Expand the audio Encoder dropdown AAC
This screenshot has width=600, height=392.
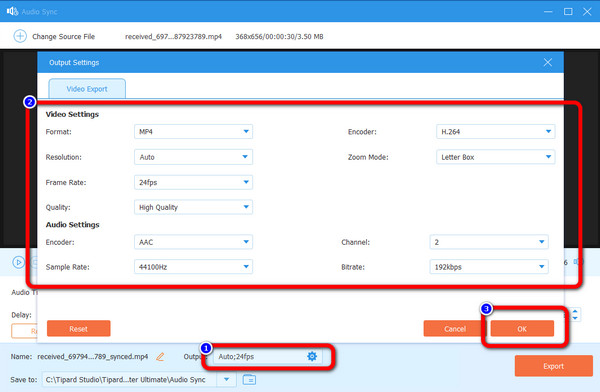193,242
